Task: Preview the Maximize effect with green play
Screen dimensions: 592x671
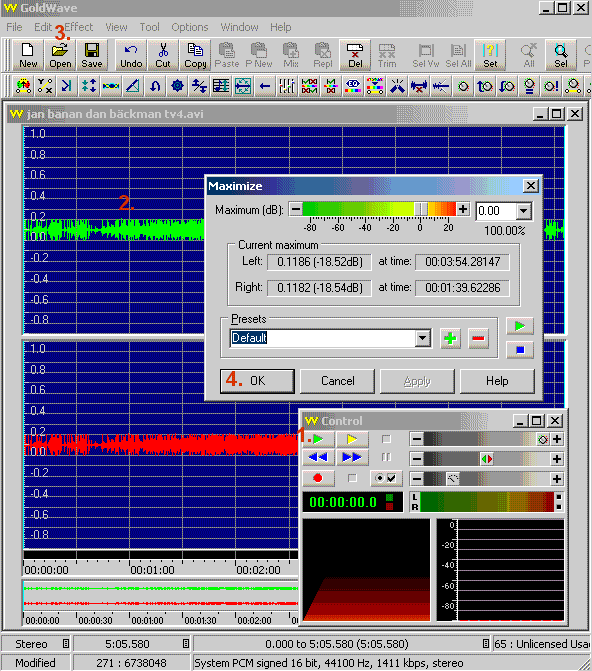Action: 520,327
